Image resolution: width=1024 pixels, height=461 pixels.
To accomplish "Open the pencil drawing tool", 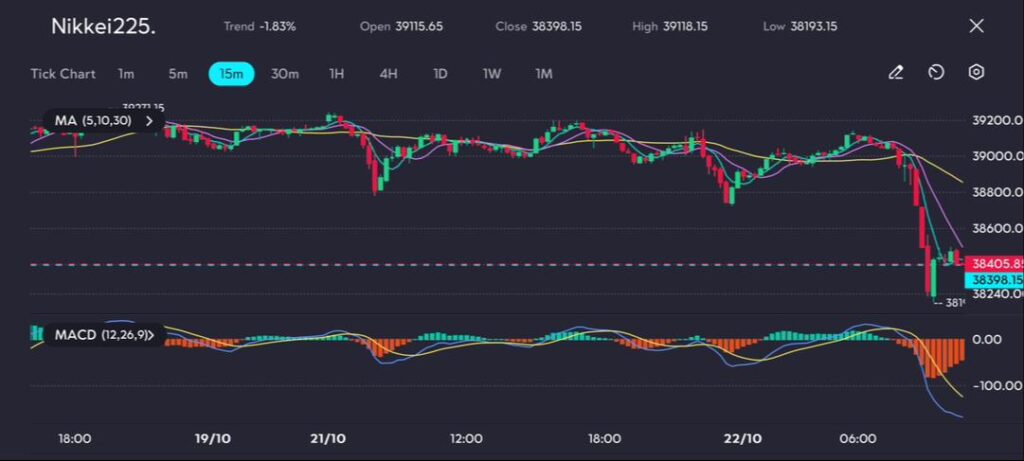I will pos(896,72).
